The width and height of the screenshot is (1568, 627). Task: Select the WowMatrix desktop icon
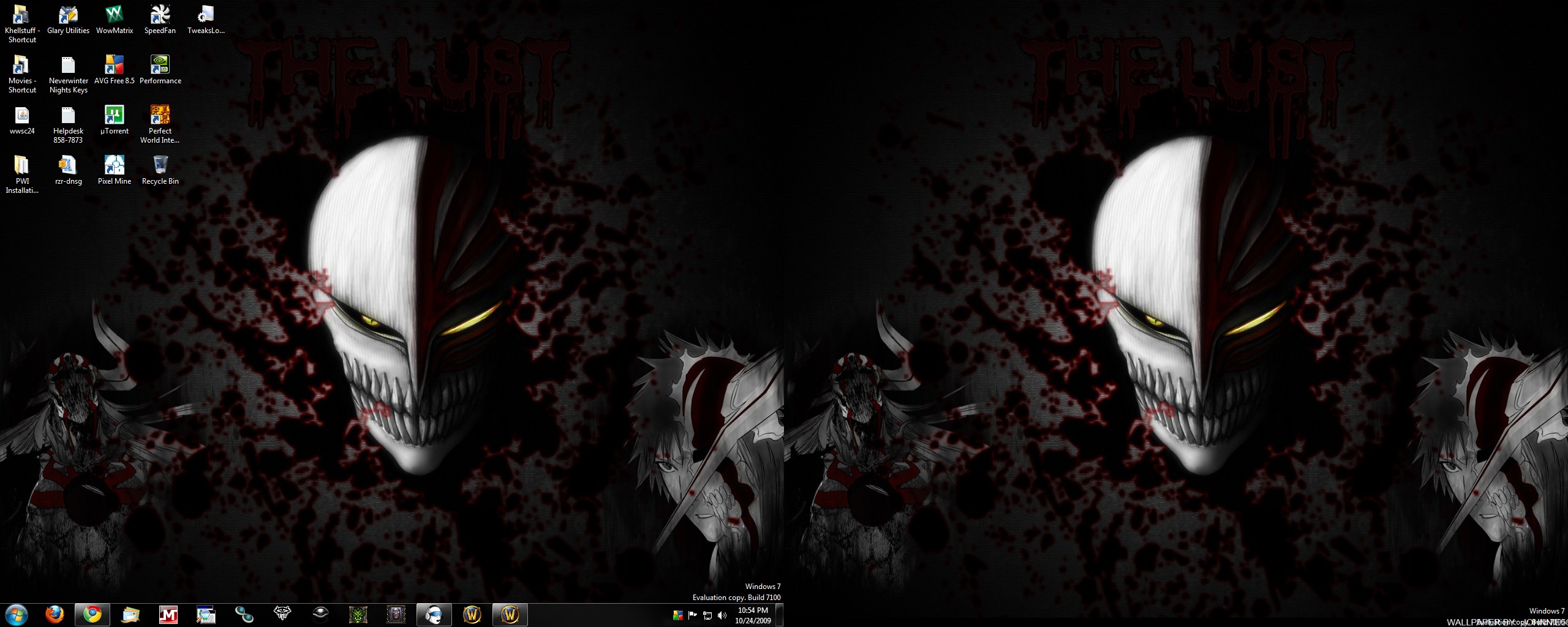[x=115, y=20]
